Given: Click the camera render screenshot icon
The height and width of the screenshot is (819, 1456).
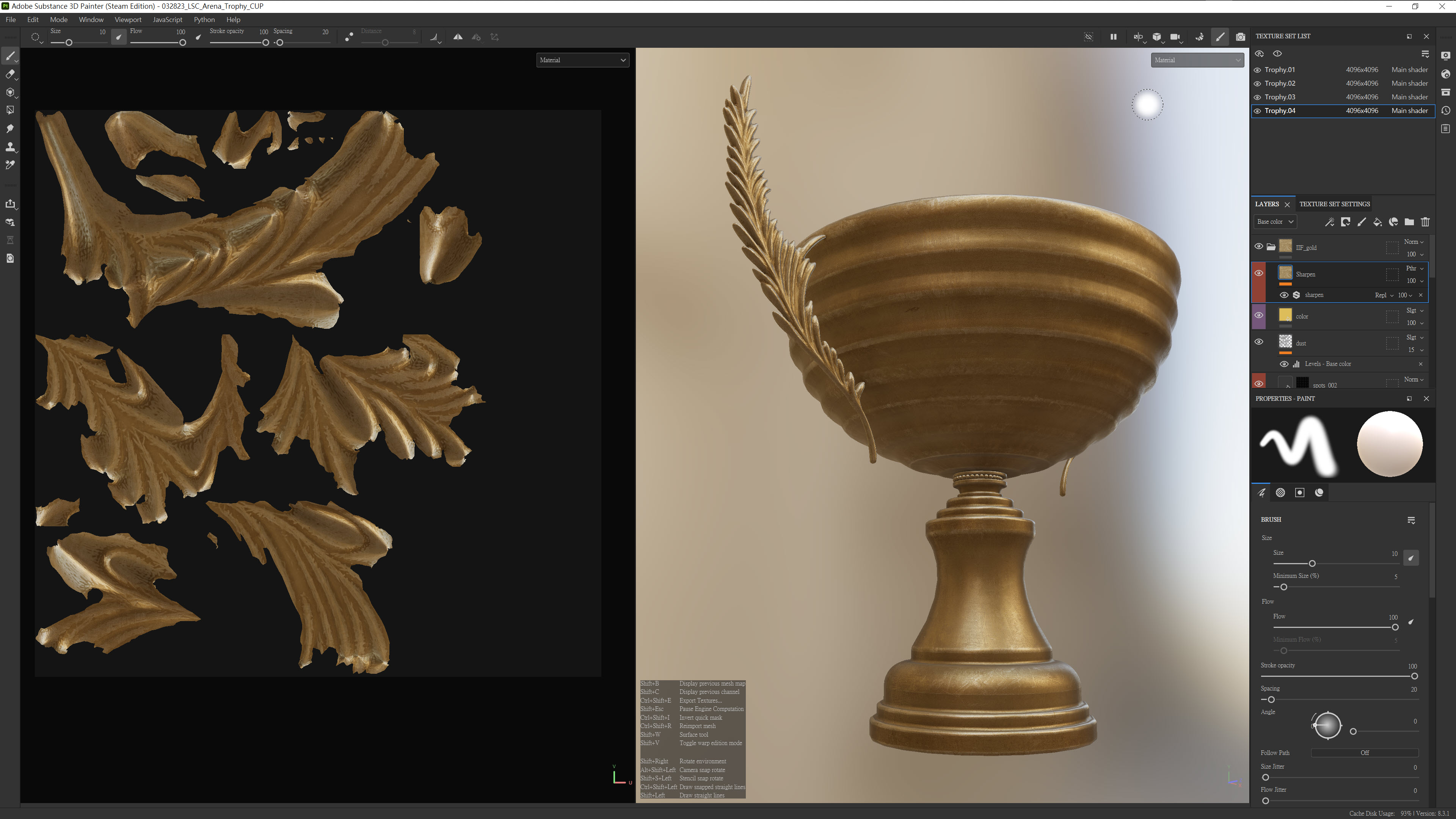Looking at the screenshot, I should pyautogui.click(x=1240, y=37).
